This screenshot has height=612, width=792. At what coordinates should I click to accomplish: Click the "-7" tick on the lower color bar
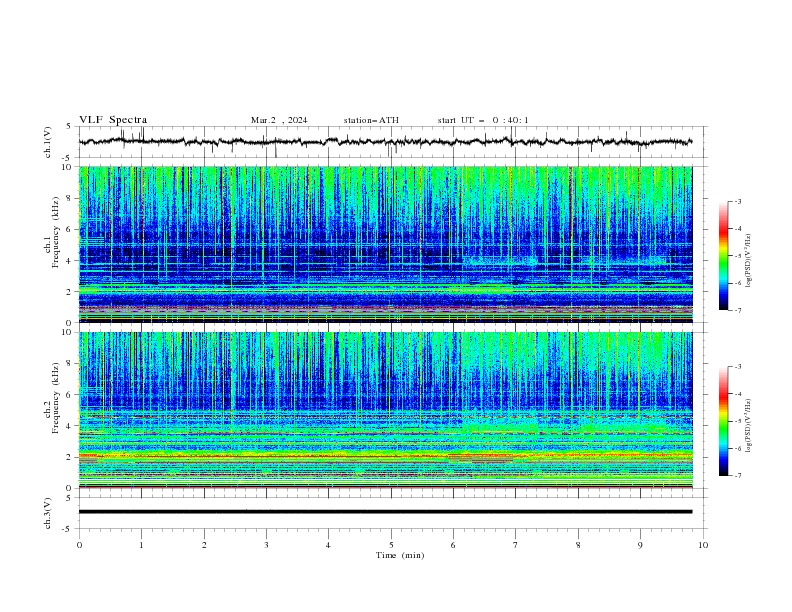coord(737,475)
